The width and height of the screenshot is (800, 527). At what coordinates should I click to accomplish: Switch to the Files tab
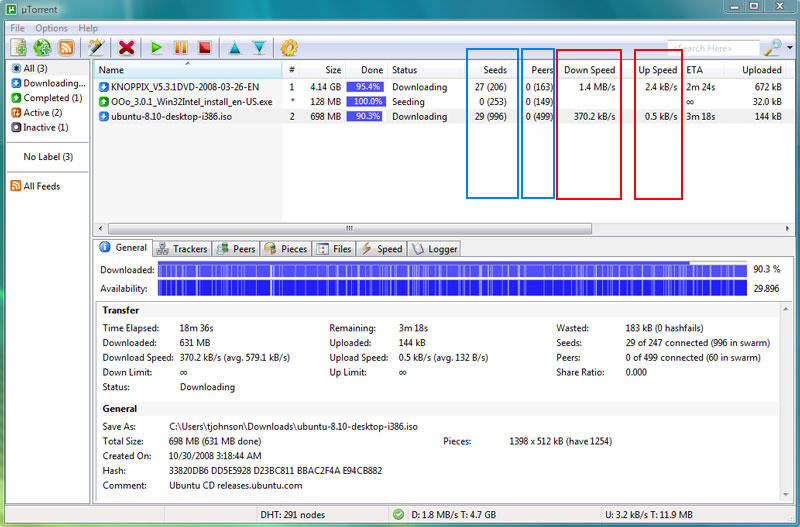point(334,249)
